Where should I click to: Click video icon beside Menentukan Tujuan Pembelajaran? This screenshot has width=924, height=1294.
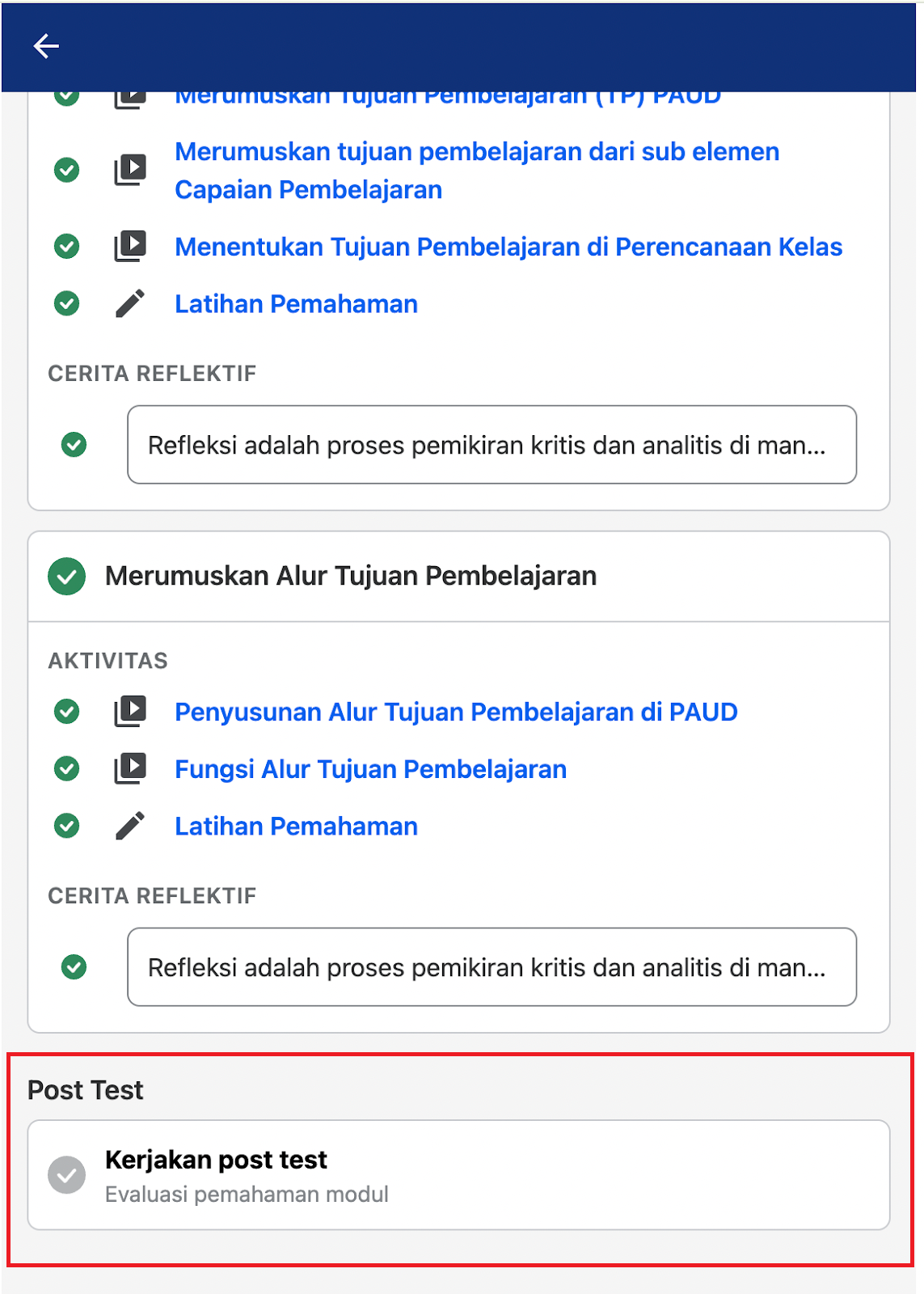point(130,246)
